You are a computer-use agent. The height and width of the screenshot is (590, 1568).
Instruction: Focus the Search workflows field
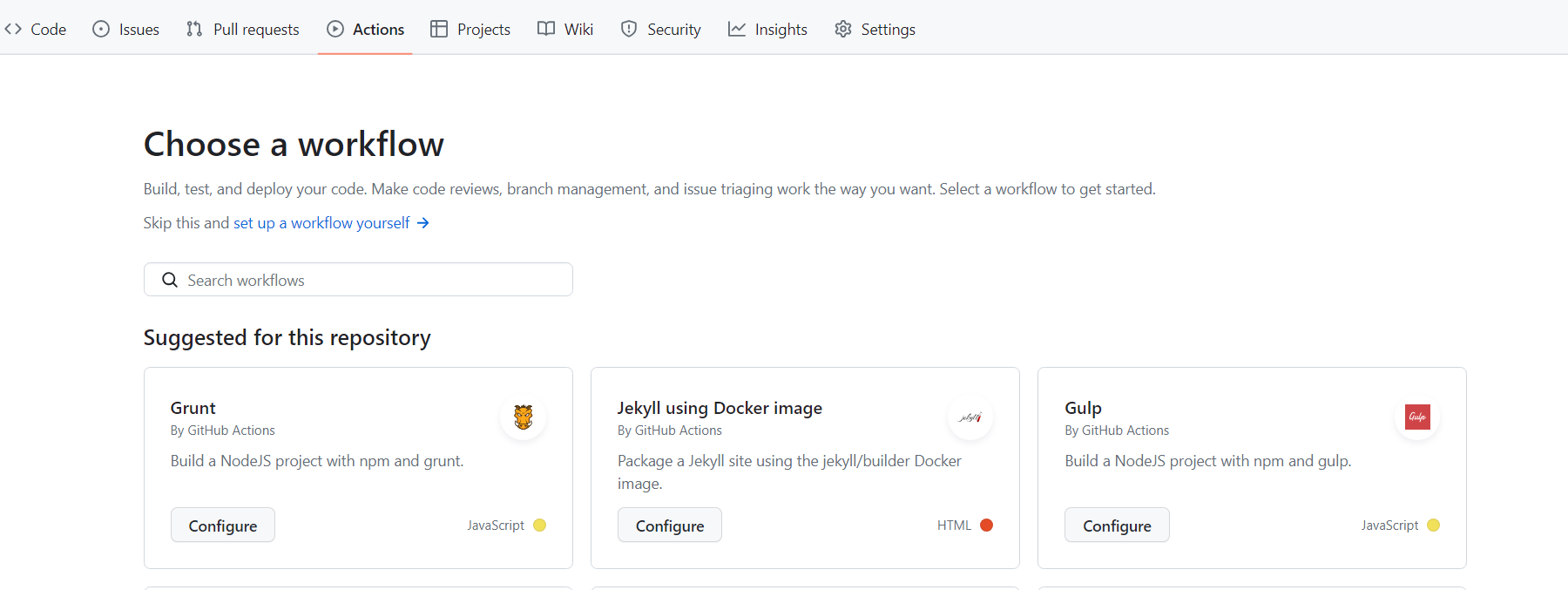tap(358, 280)
